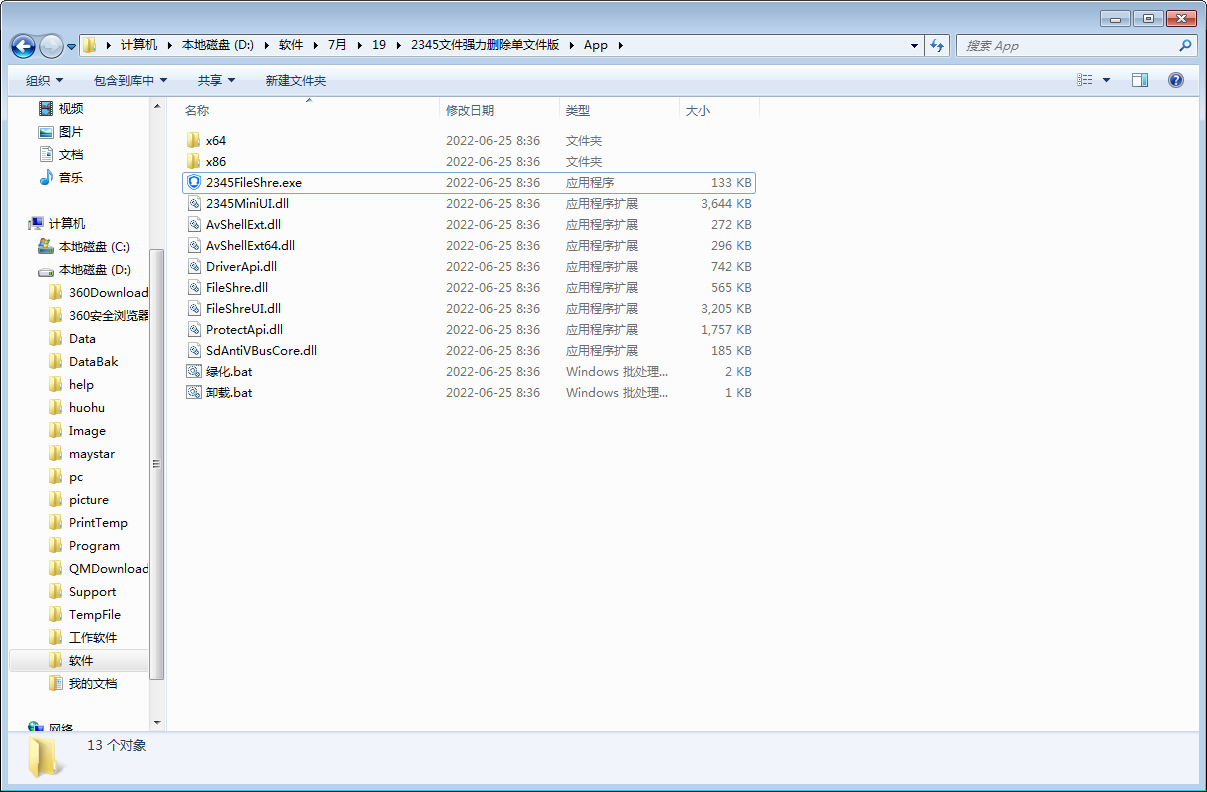Click the navigation pane scroll-up arrow

(x=157, y=105)
